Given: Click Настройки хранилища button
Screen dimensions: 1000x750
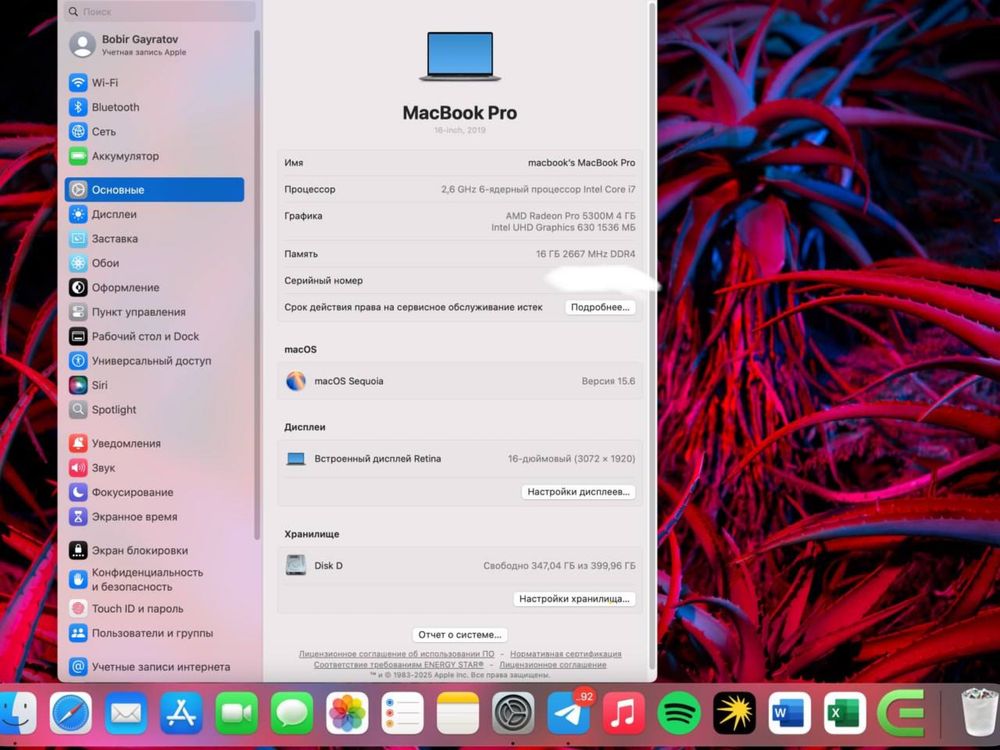Looking at the screenshot, I should click(574, 599).
